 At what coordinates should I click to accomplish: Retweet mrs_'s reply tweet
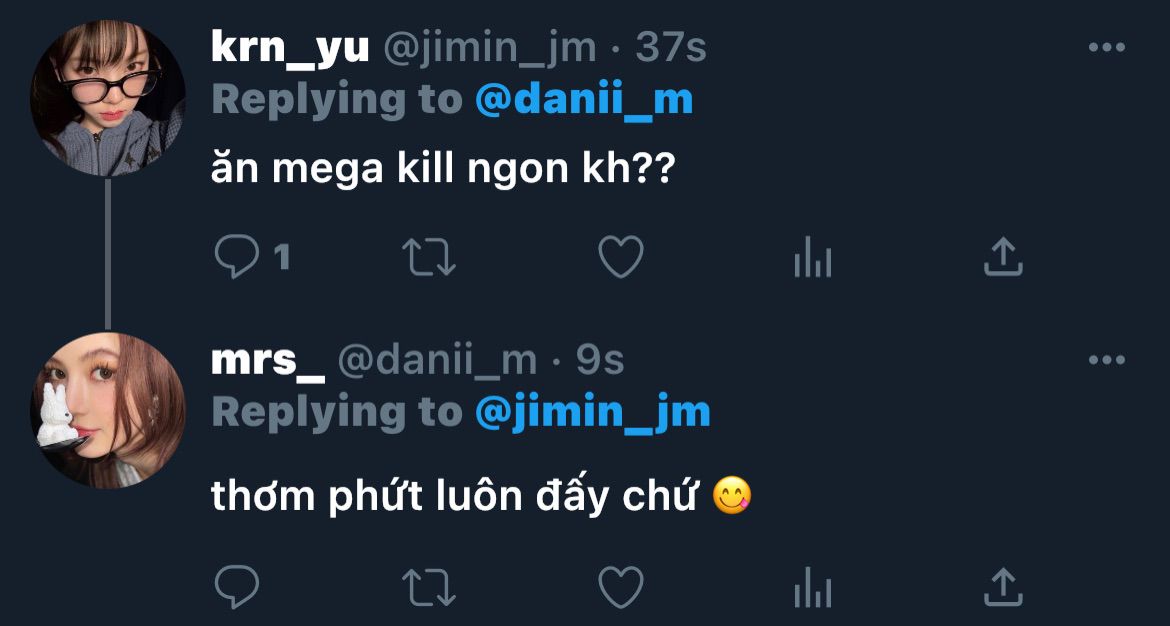click(x=429, y=585)
